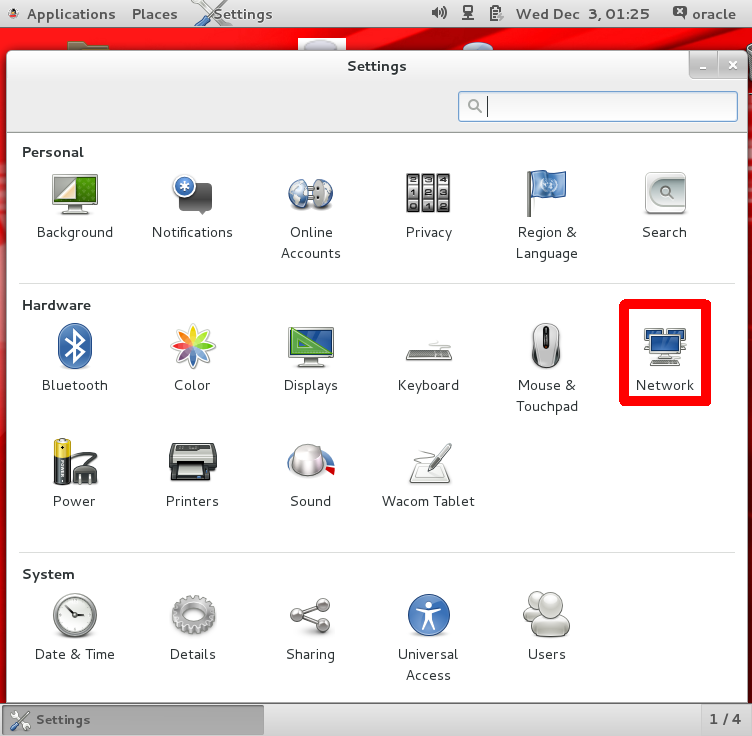
Task: Open Date & Time settings
Action: click(x=75, y=628)
